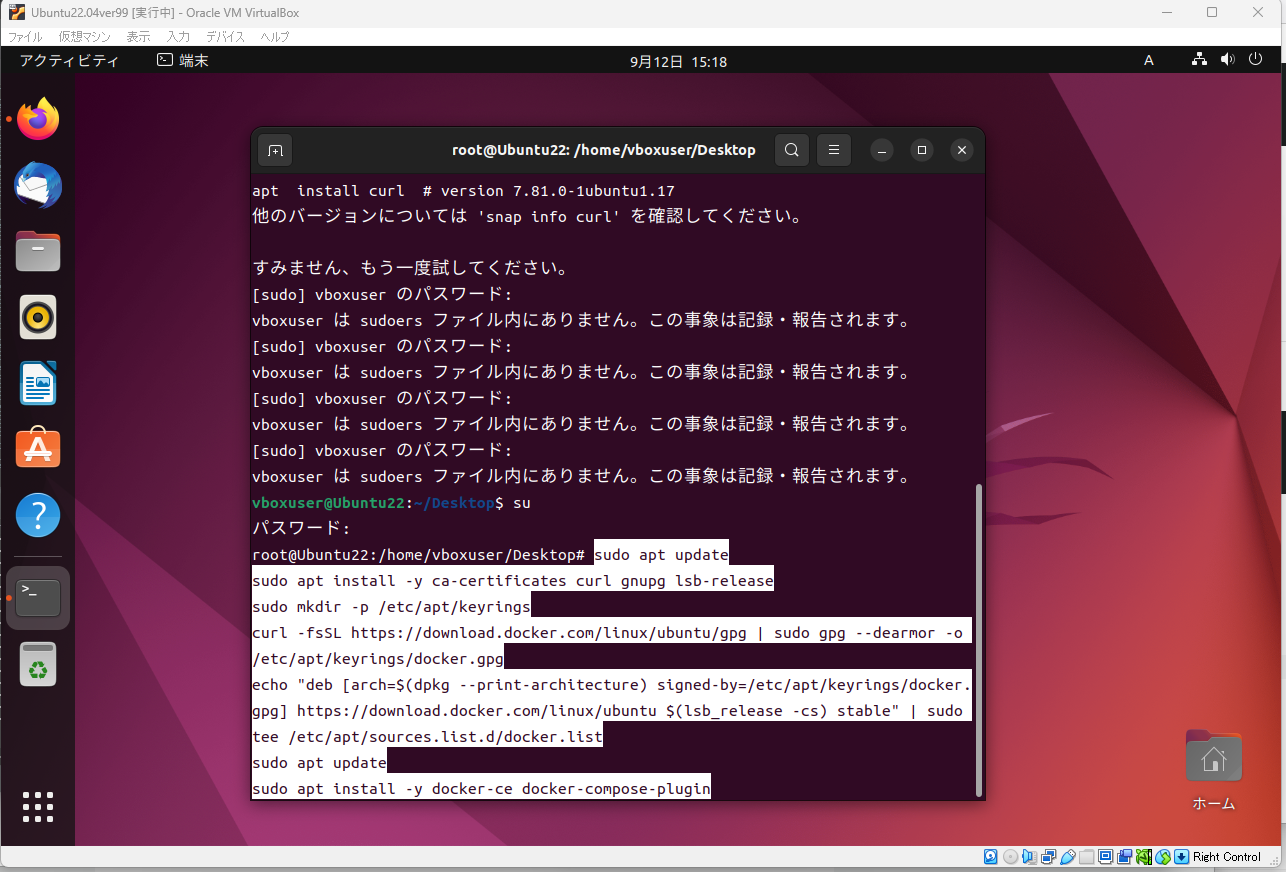Viewport: 1286px width, 872px height.
Task: Open the Help app from the dock
Action: pos(37,514)
